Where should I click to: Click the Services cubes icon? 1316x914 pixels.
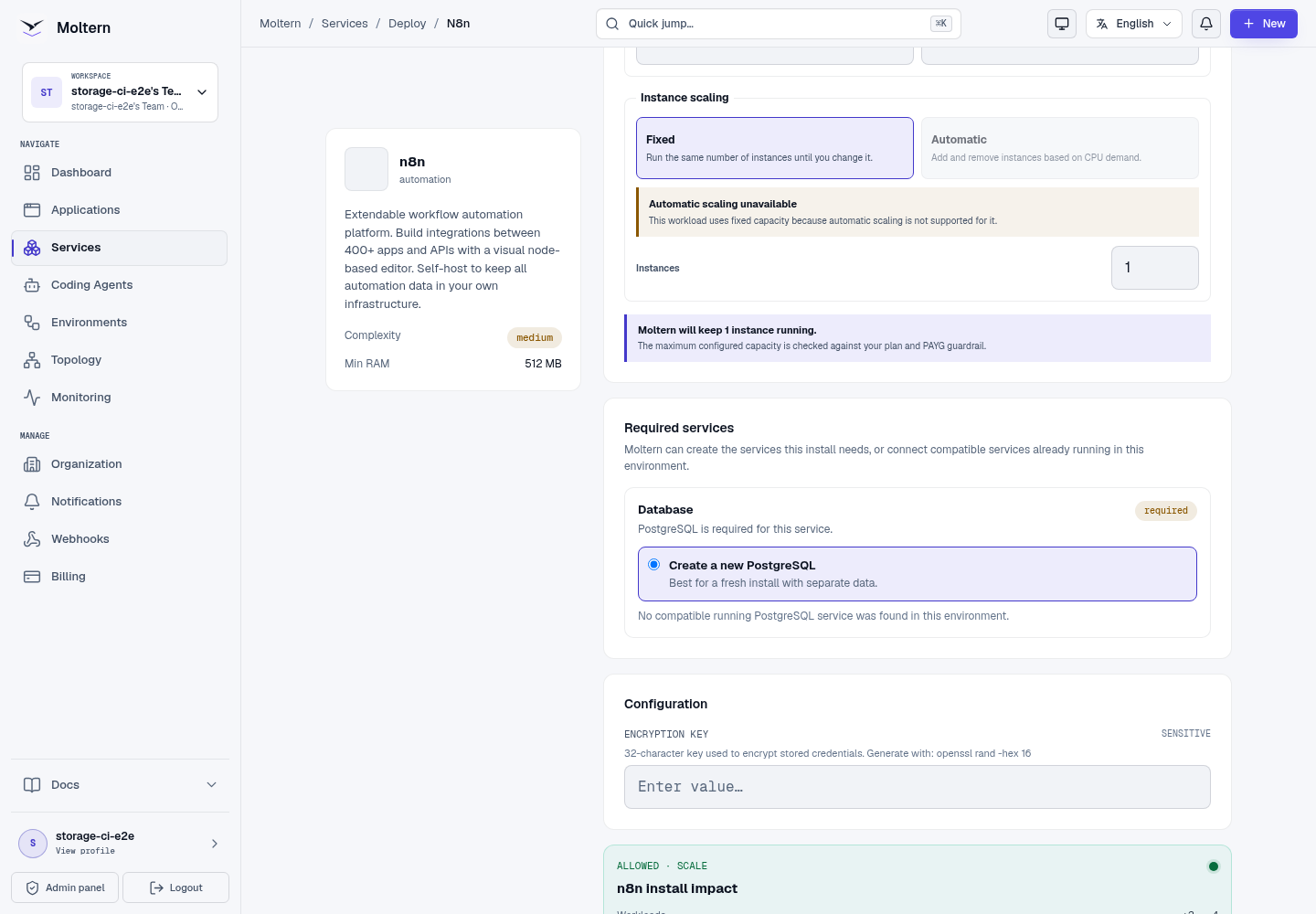pos(32,248)
